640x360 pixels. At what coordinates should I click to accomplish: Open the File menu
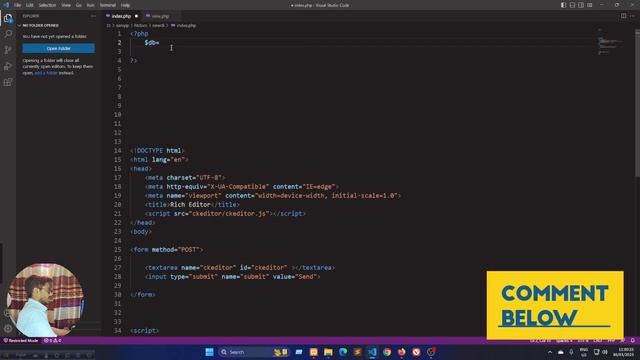[18, 5]
